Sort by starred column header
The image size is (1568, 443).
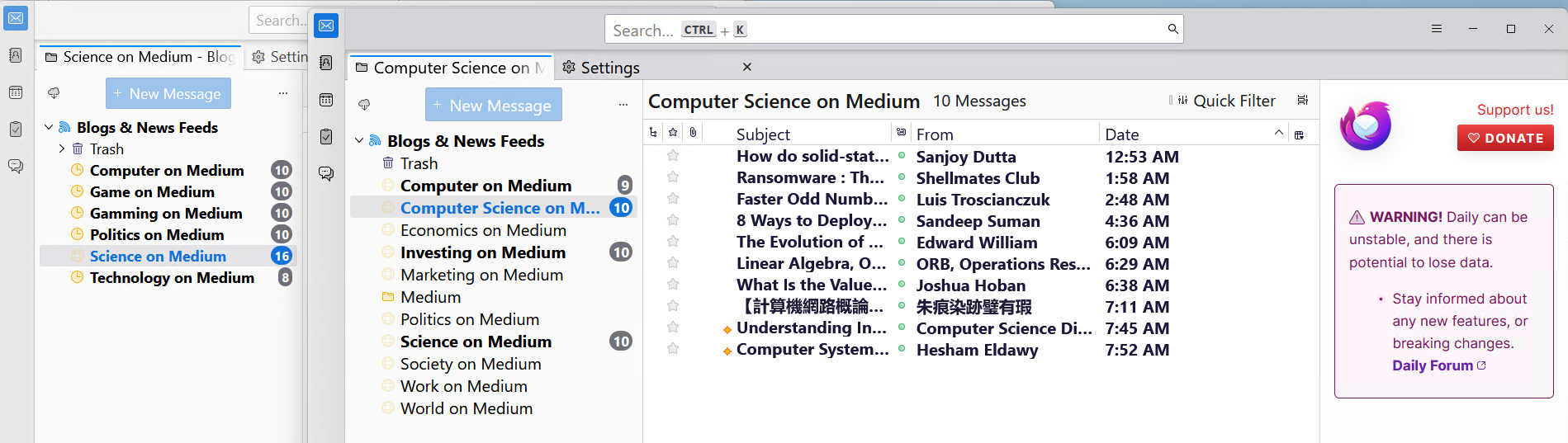tap(673, 133)
